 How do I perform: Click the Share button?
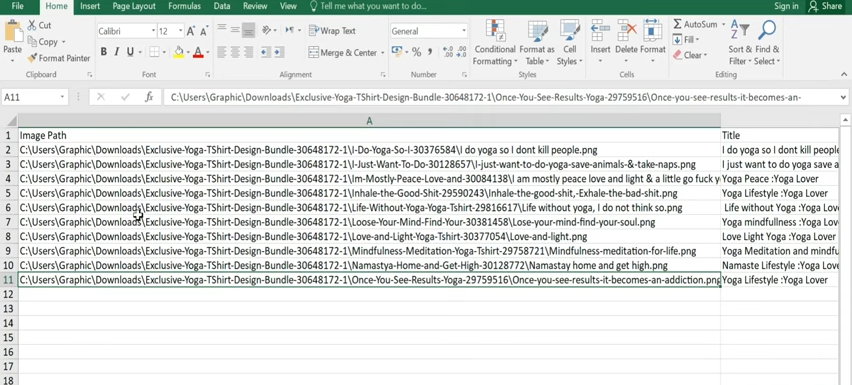click(825, 6)
